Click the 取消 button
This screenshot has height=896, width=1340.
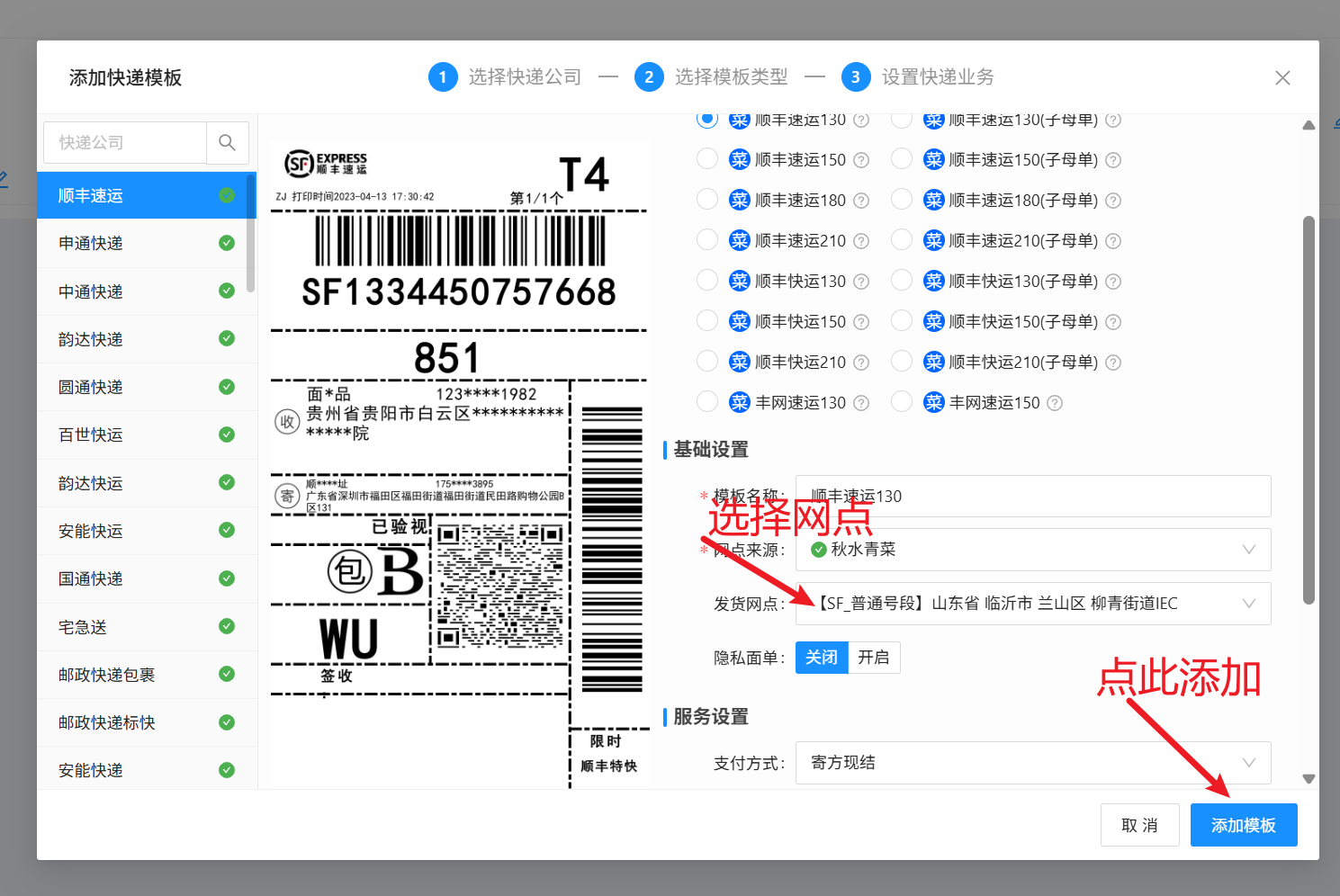1140,825
